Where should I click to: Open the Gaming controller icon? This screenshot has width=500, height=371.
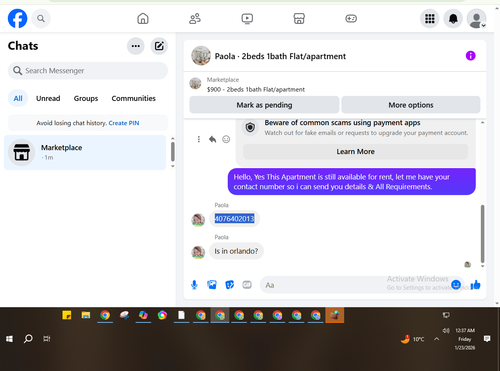[x=351, y=18]
